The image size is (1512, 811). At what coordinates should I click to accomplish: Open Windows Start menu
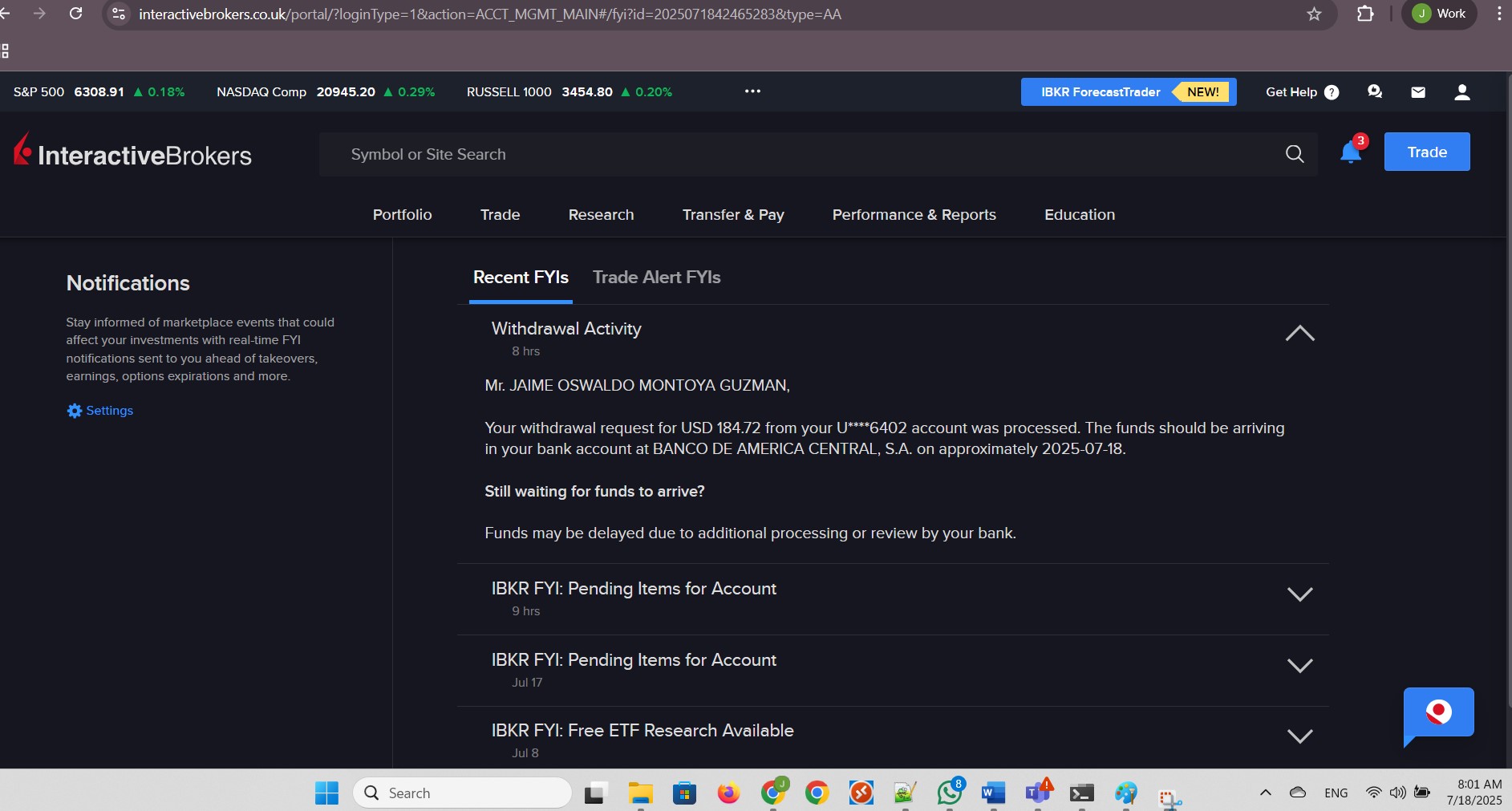pyautogui.click(x=326, y=793)
